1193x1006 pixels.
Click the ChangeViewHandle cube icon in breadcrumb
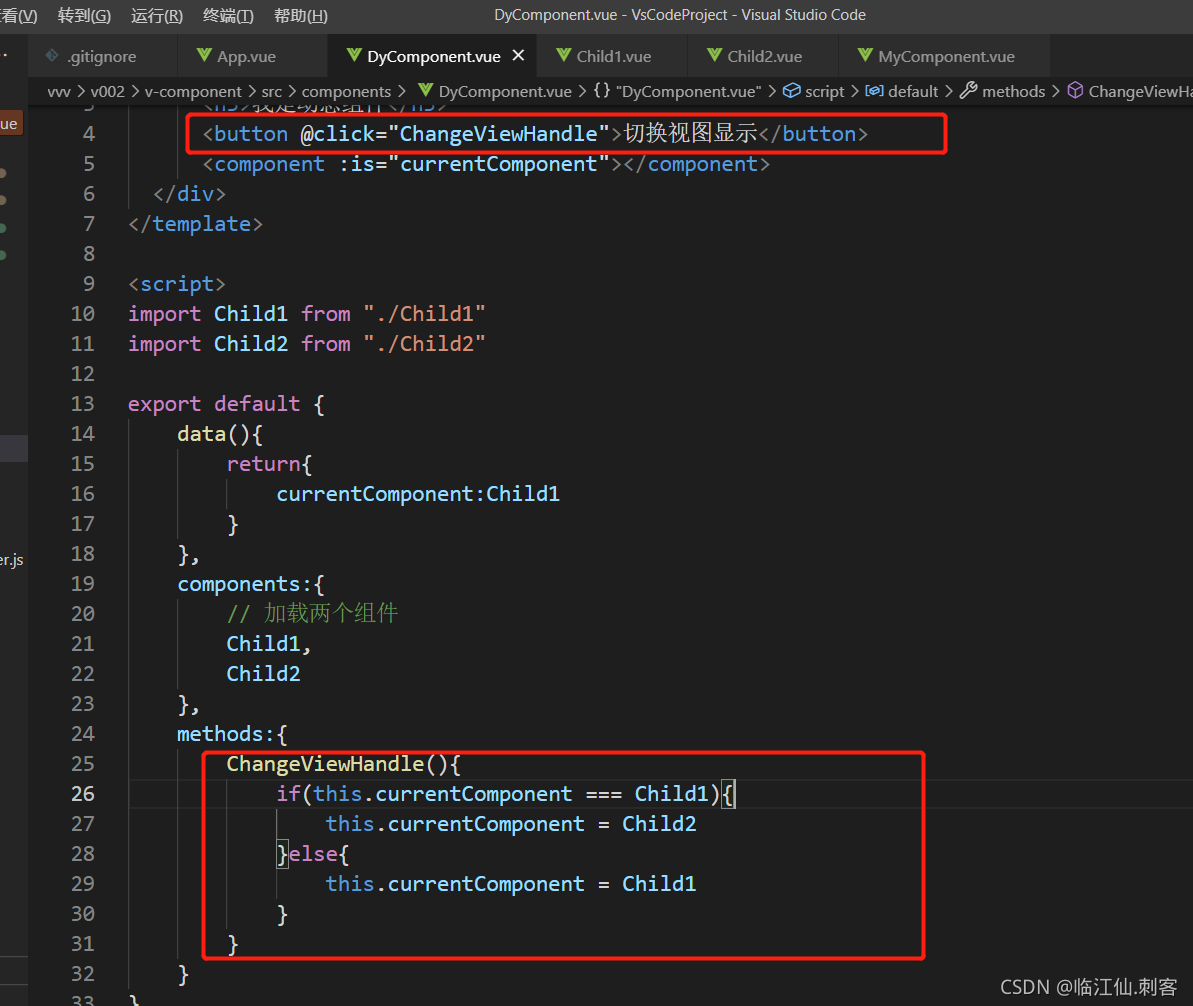pos(1075,91)
